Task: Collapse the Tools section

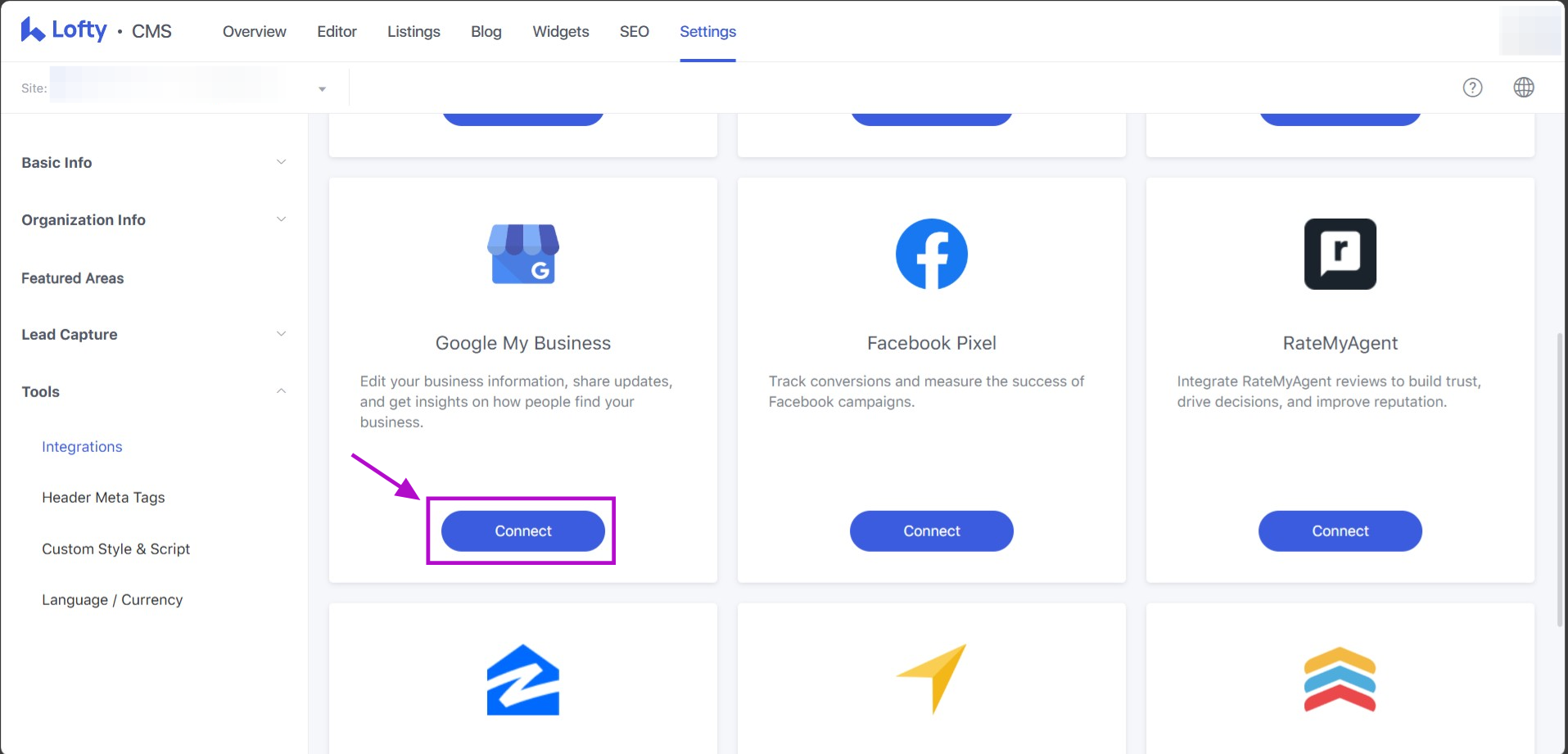Action: pyautogui.click(x=281, y=391)
